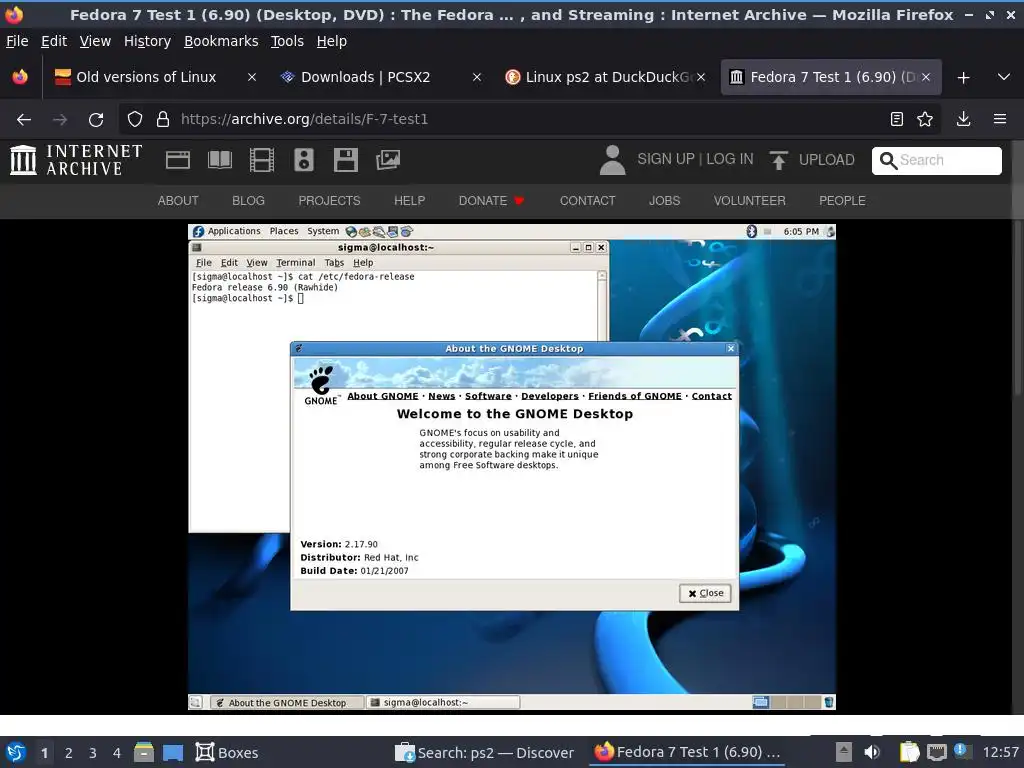Open the Texts book icon

coord(220,160)
